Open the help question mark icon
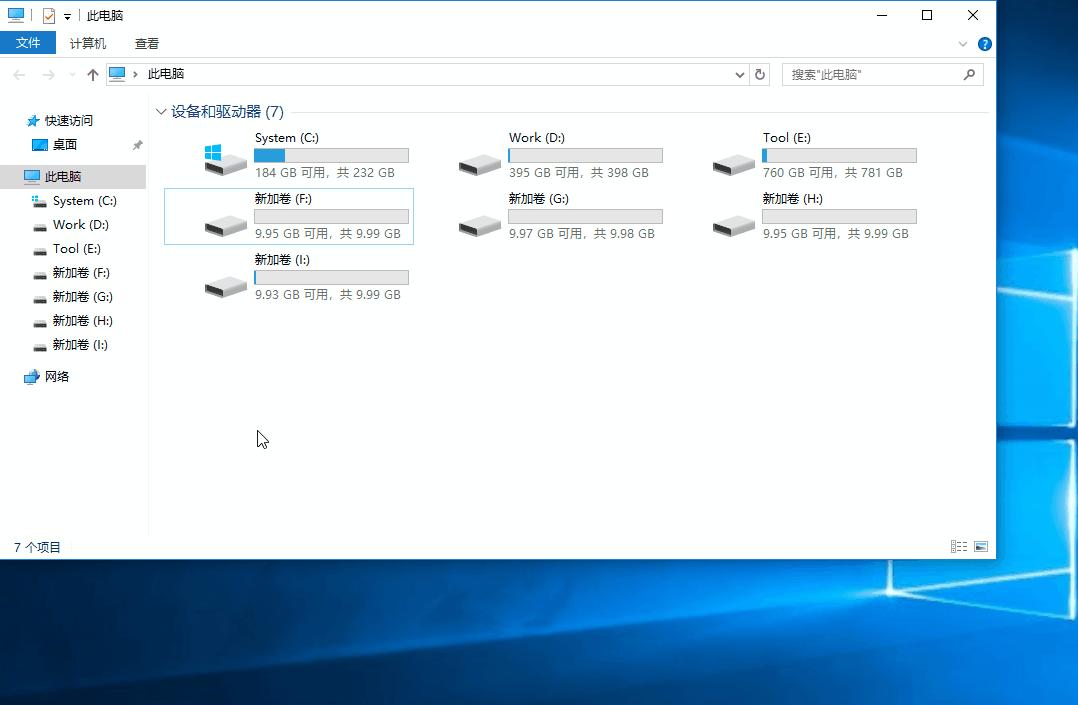 pos(984,44)
